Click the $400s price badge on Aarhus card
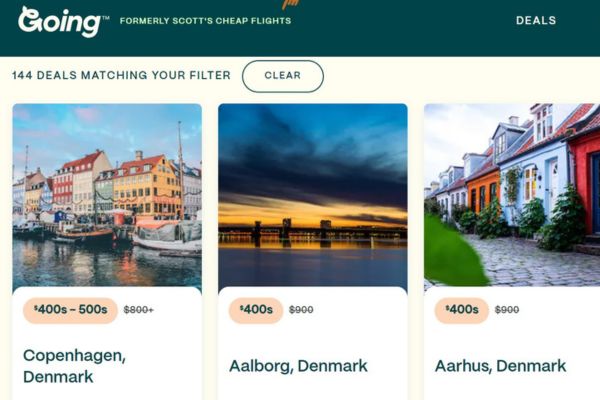This screenshot has height=400, width=600. point(462,310)
